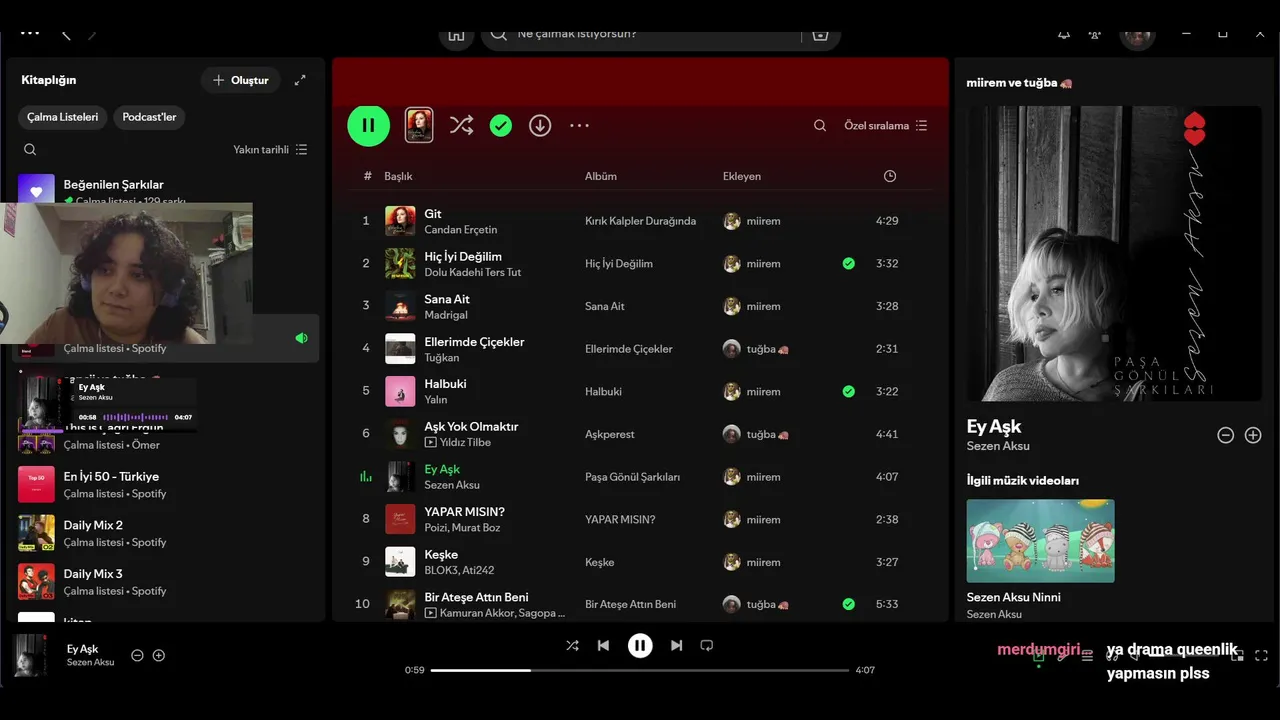Click the Ey Aşk title in the right panel
Screen dimensions: 1280x720
[x=993, y=427]
